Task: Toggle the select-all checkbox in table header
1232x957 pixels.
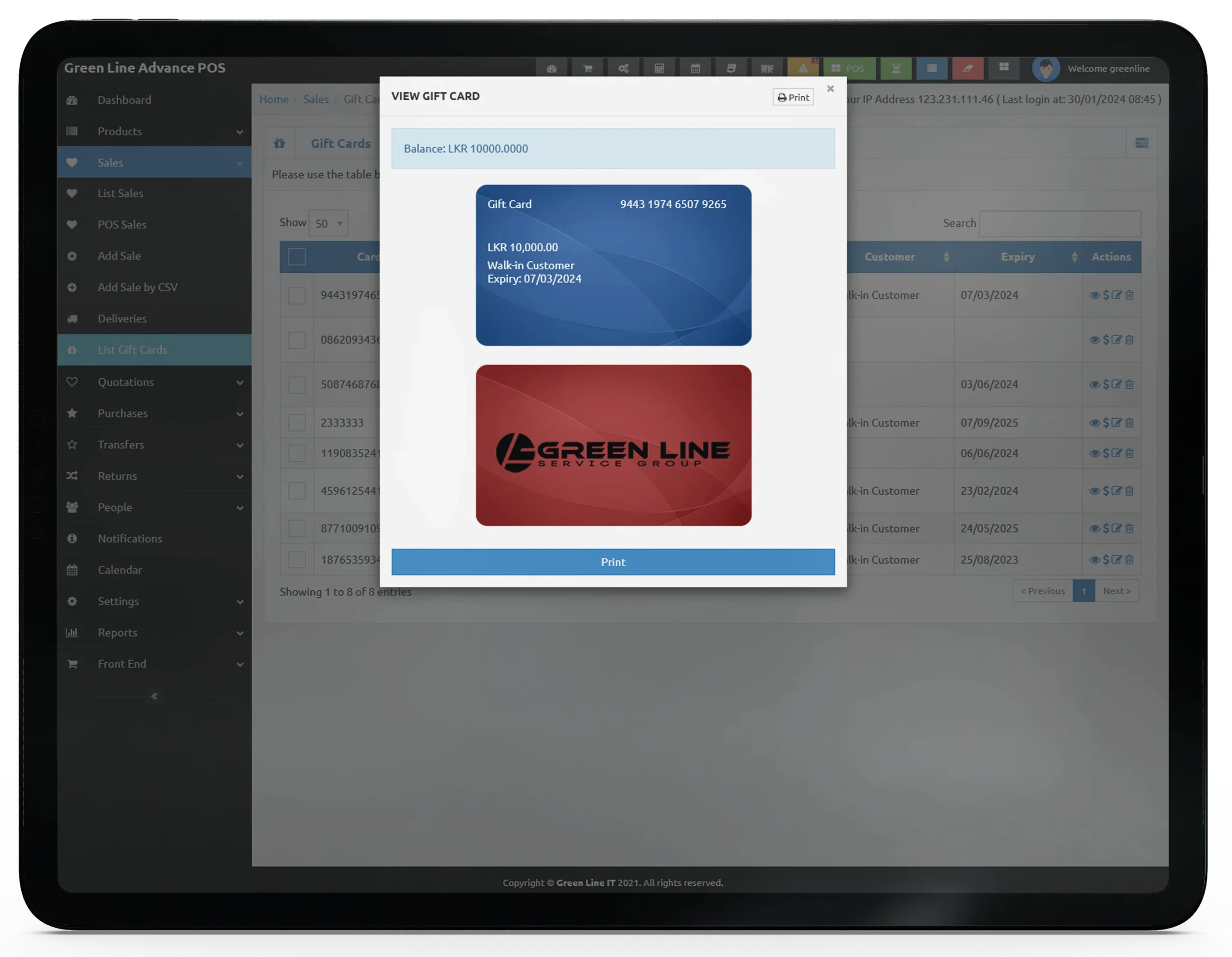Action: click(297, 256)
